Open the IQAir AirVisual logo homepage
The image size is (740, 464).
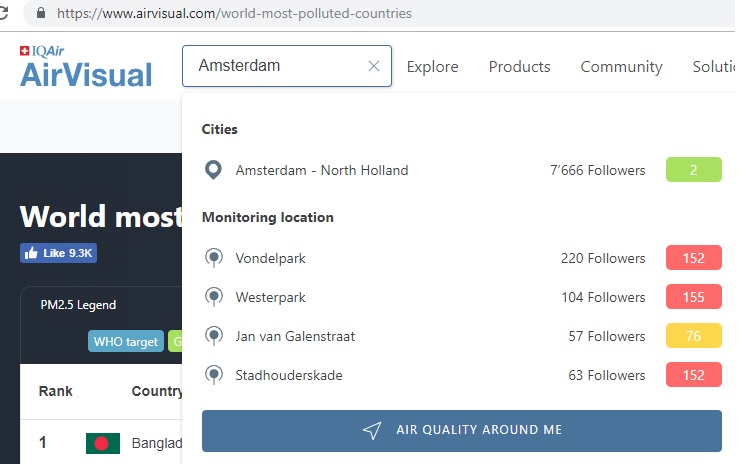pos(86,67)
